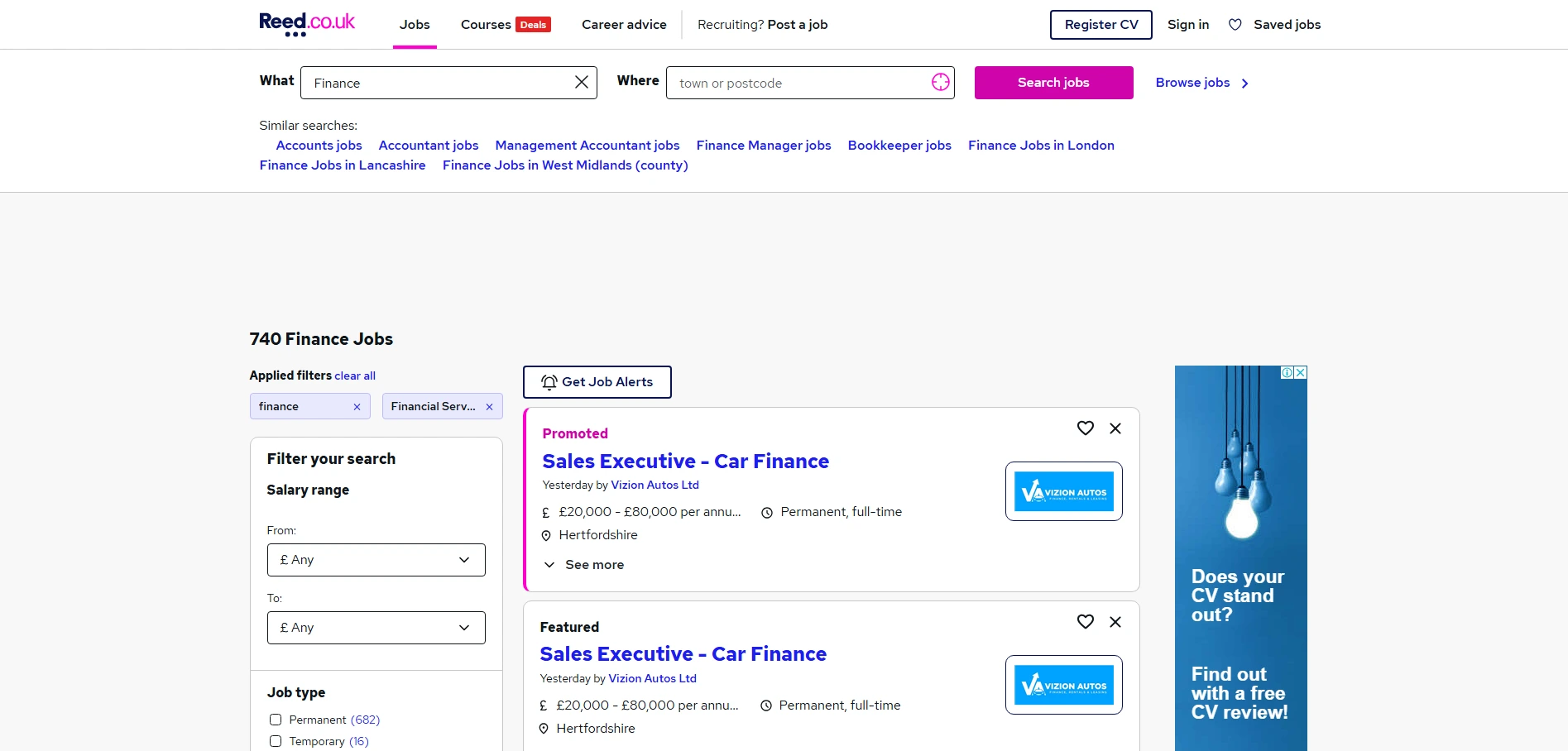Open the Vizion Autos Ltd logo

click(x=1063, y=490)
